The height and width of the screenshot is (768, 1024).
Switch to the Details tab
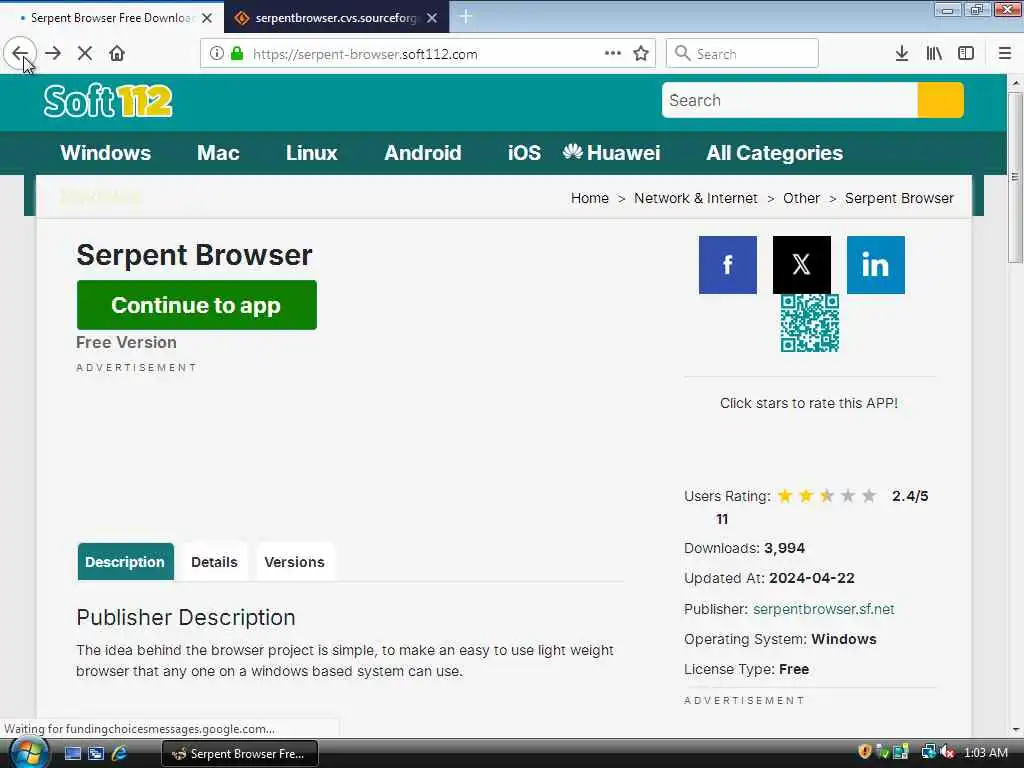(214, 562)
